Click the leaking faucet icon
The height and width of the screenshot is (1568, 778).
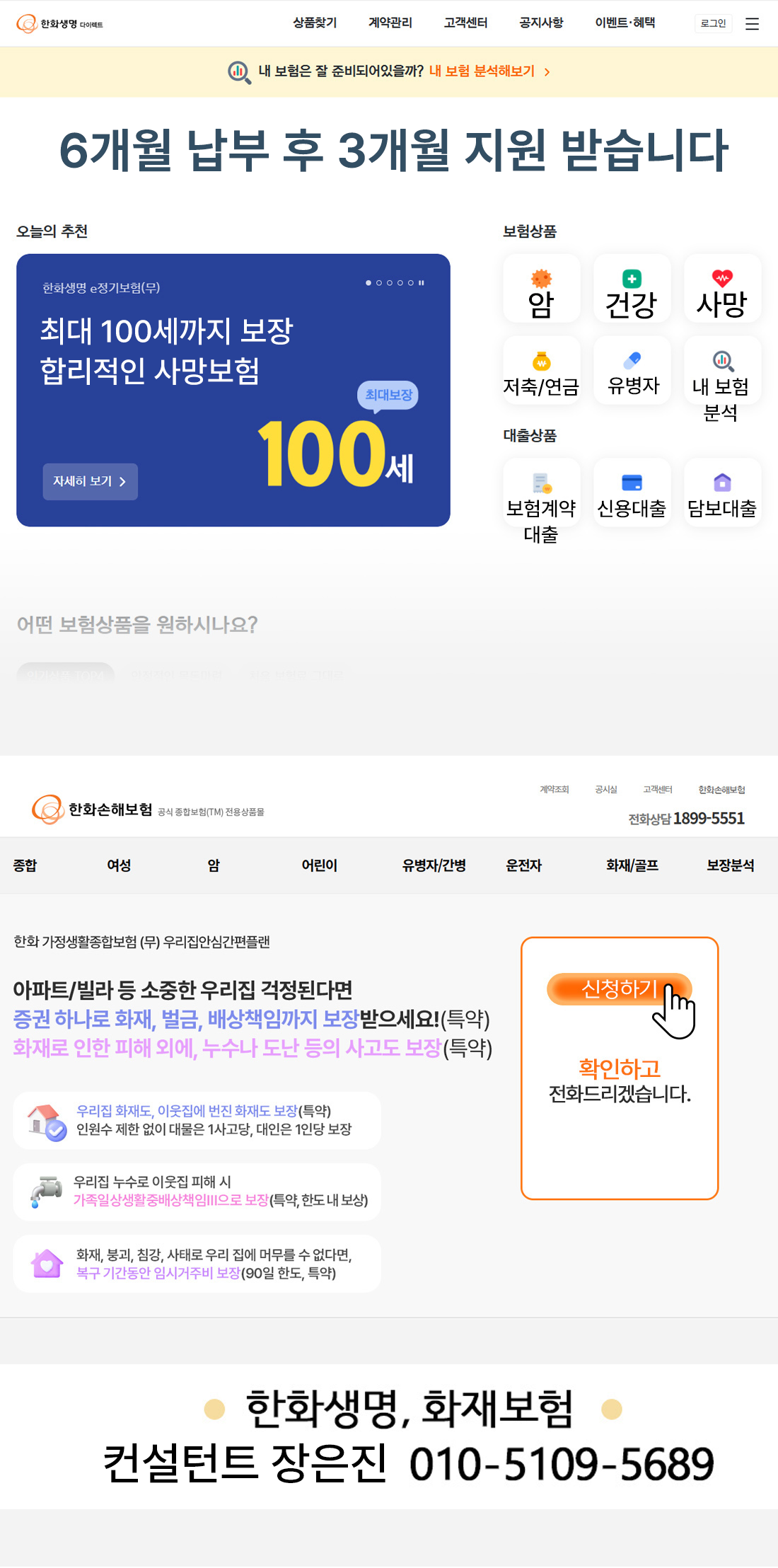coord(47,1192)
